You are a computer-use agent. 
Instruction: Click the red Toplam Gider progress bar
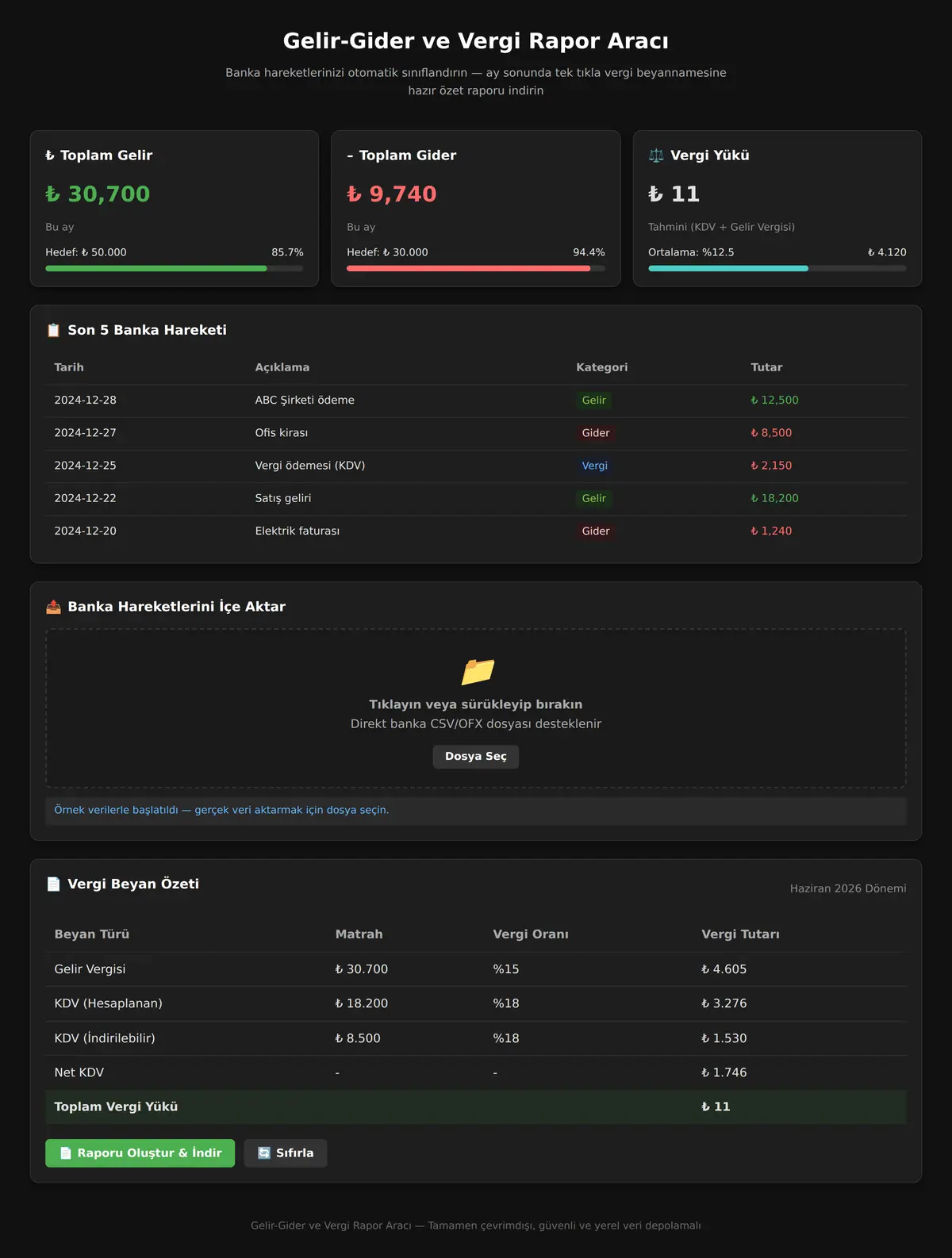(x=476, y=268)
